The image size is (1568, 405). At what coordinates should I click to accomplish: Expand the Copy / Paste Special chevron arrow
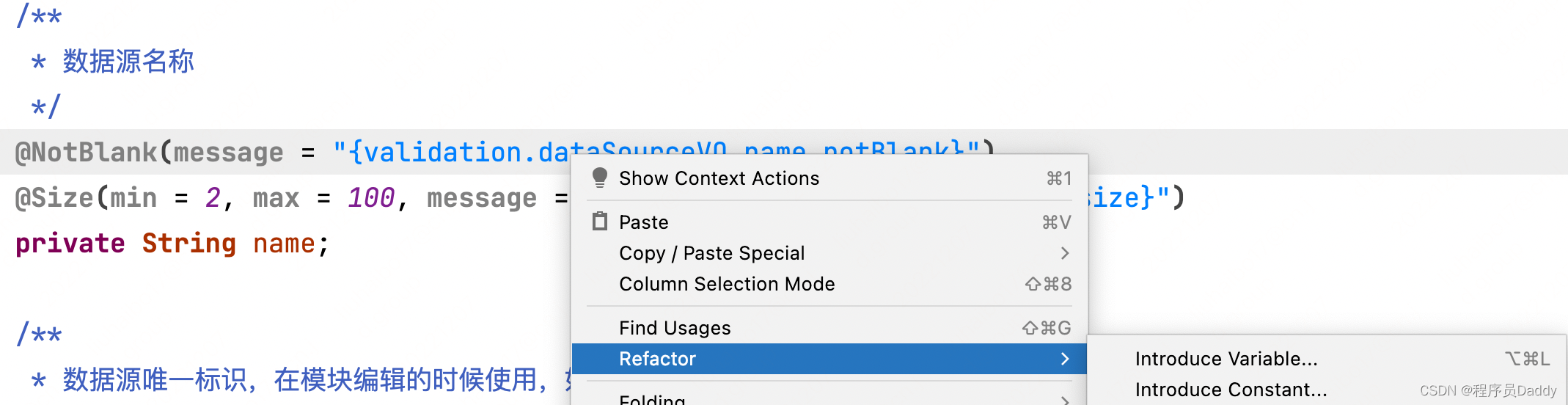pos(1065,253)
